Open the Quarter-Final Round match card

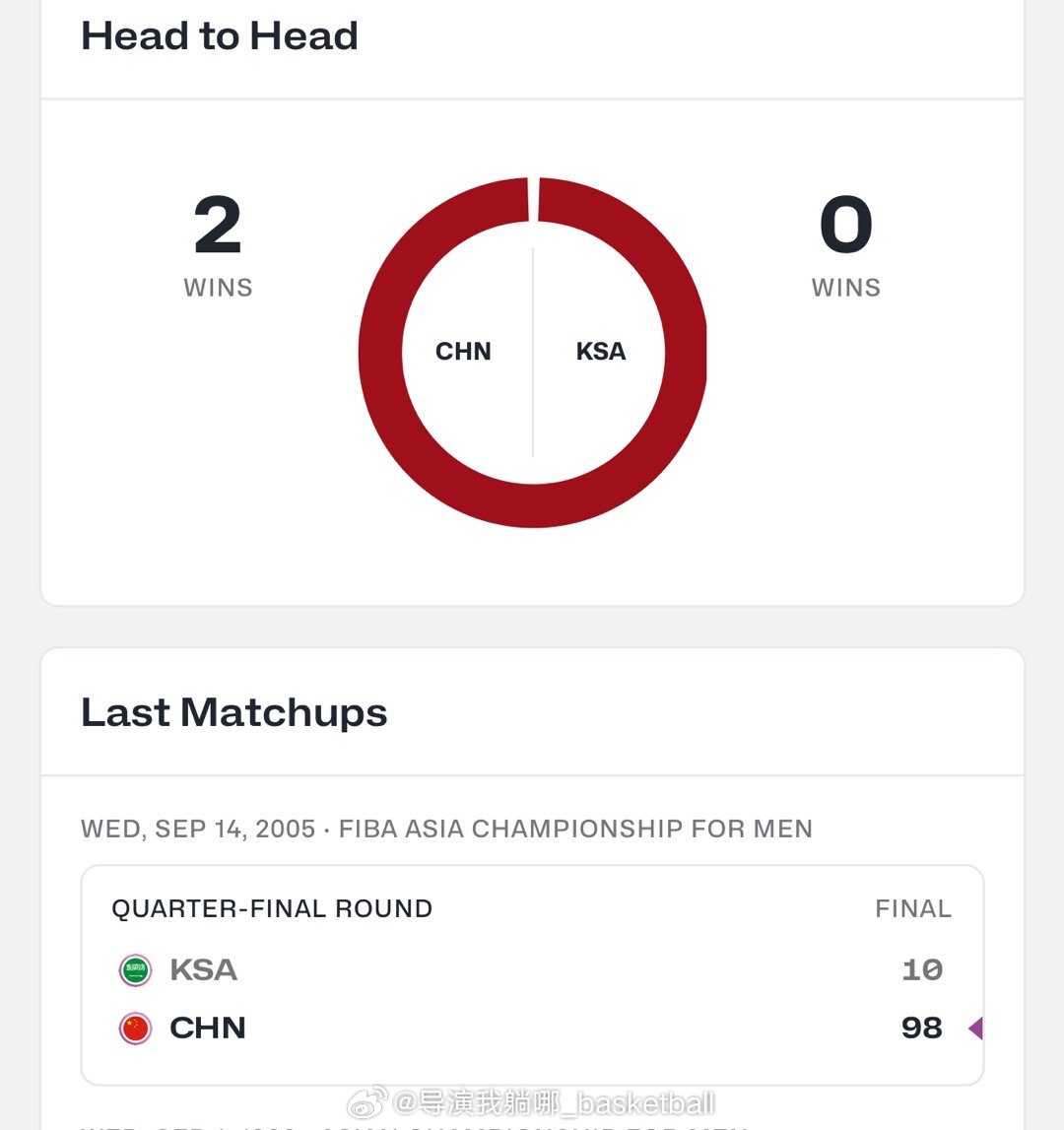pyautogui.click(x=532, y=975)
